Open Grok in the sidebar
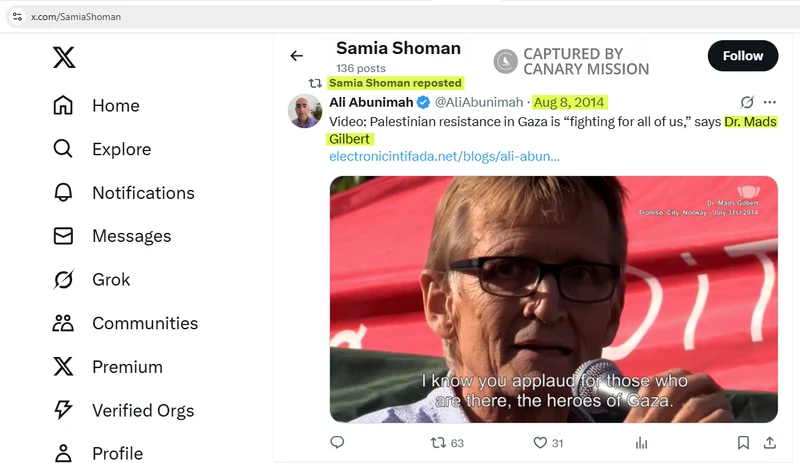This screenshot has width=800, height=463. pyautogui.click(x=63, y=280)
